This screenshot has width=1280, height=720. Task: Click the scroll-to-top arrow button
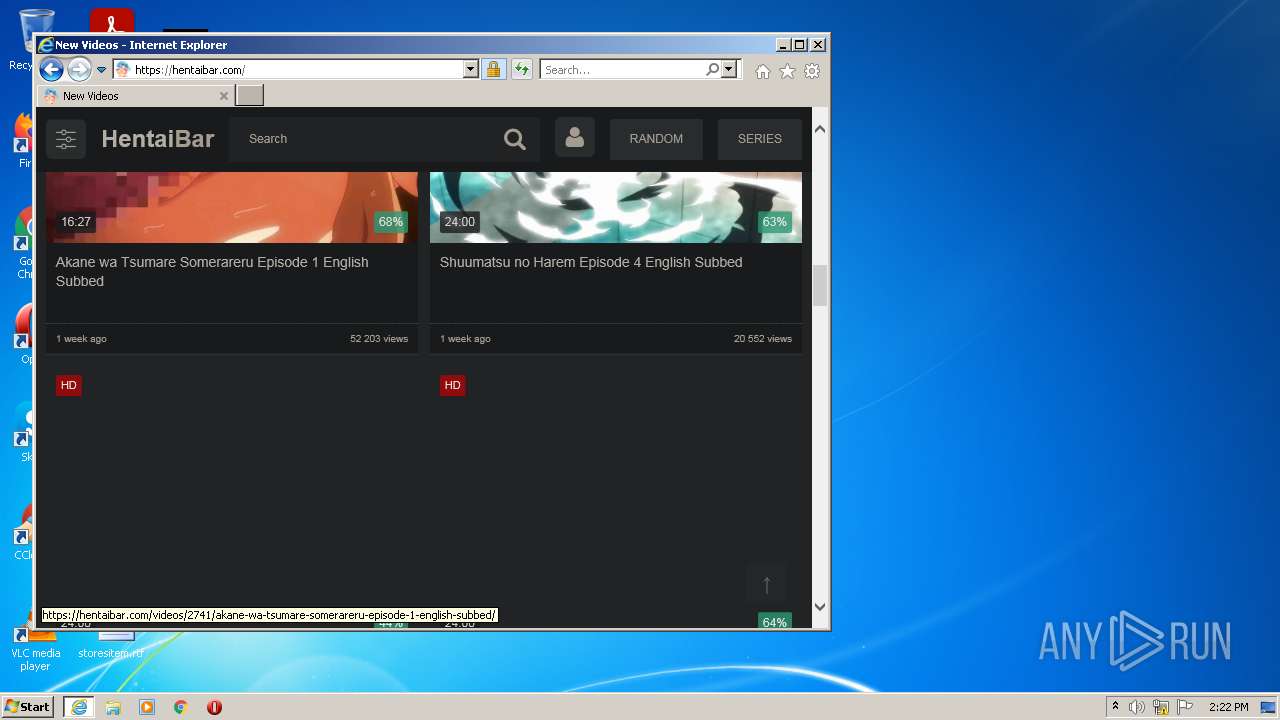[767, 585]
